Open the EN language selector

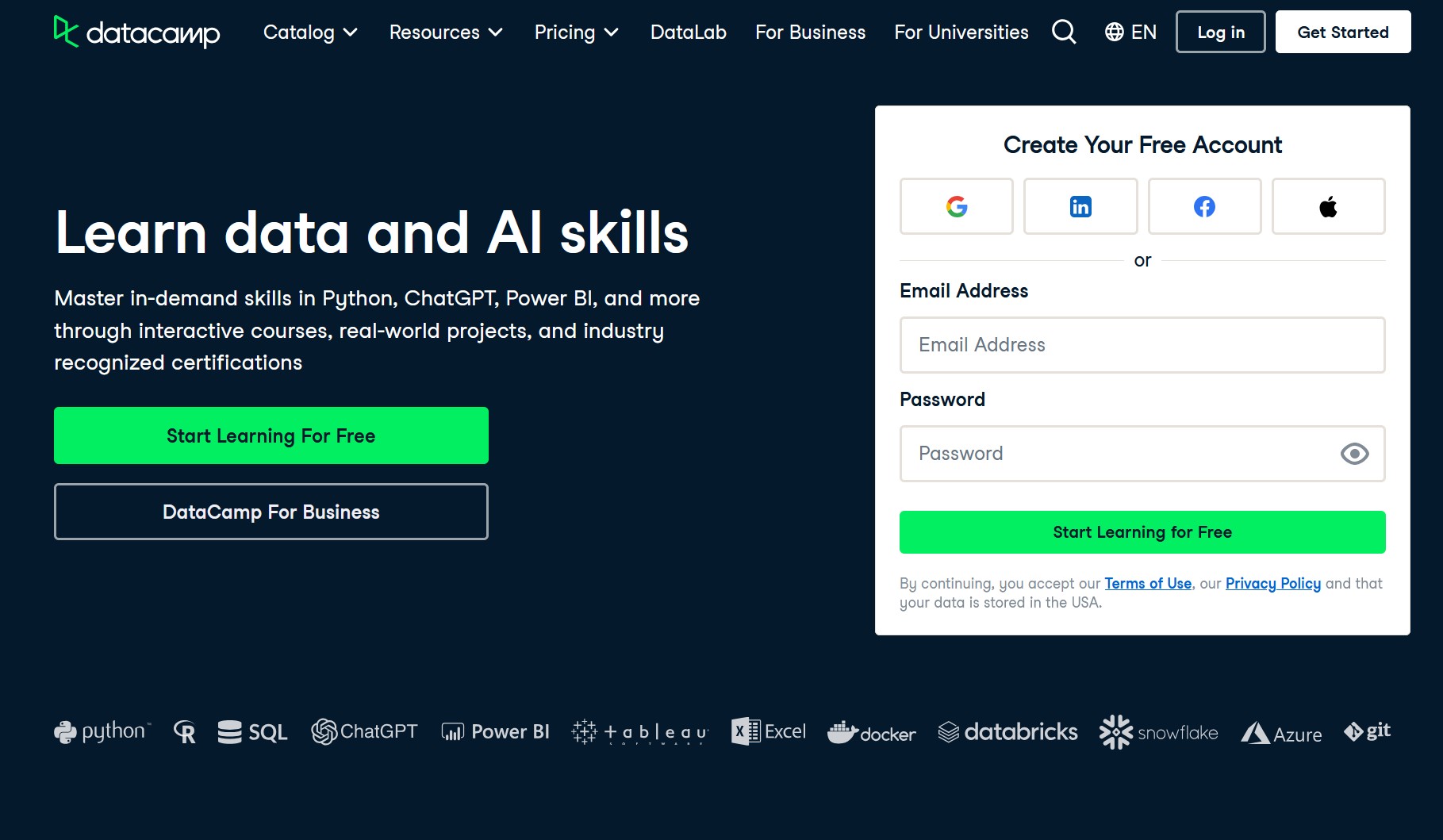tap(1130, 32)
